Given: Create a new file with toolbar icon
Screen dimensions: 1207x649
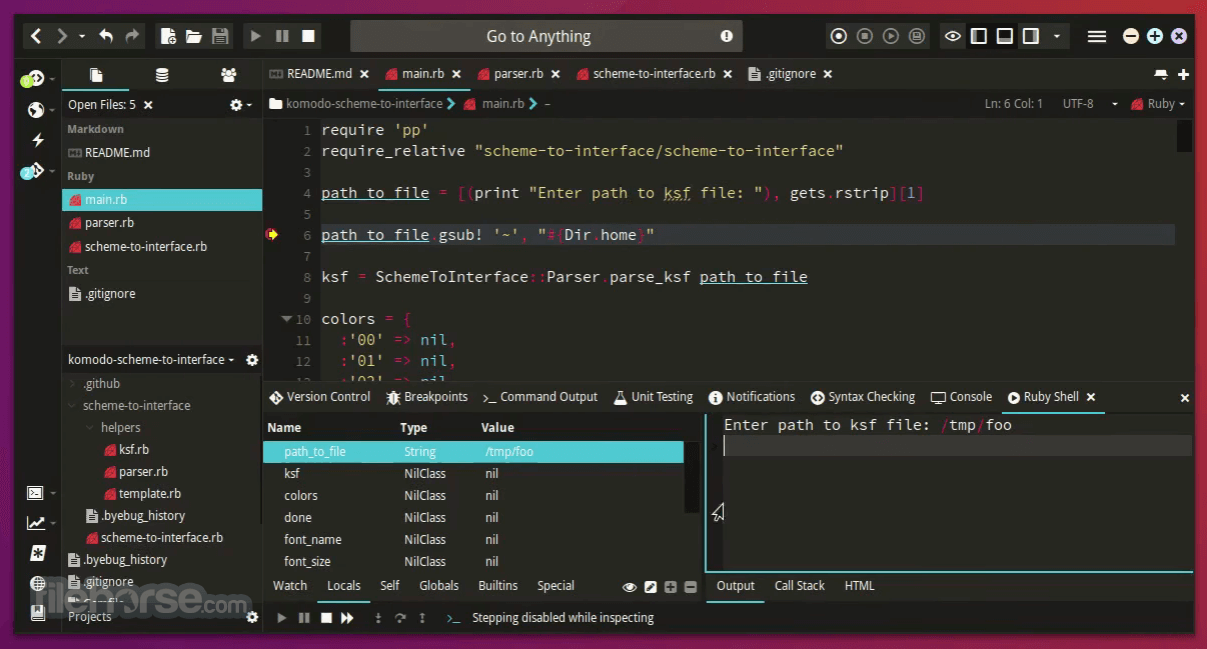Looking at the screenshot, I should (168, 36).
